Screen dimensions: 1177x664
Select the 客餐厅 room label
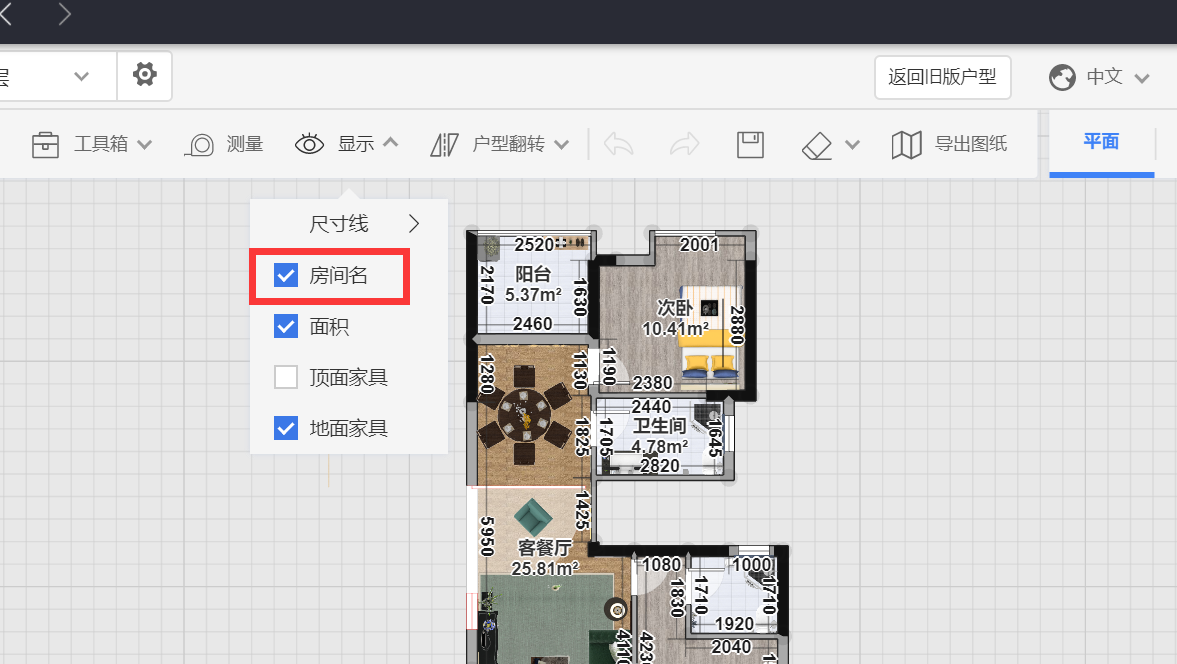click(x=544, y=548)
